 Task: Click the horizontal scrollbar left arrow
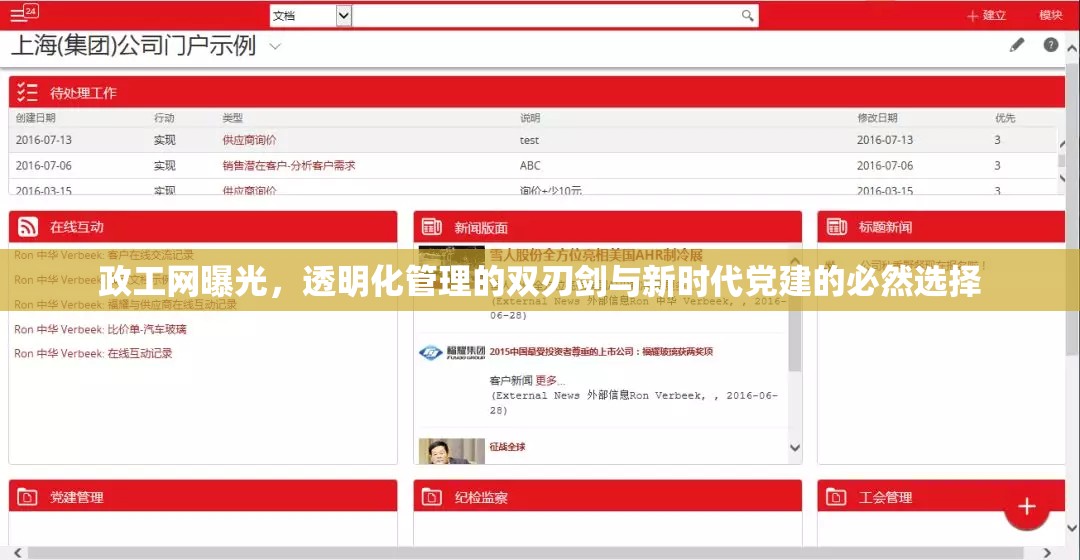coord(17,553)
